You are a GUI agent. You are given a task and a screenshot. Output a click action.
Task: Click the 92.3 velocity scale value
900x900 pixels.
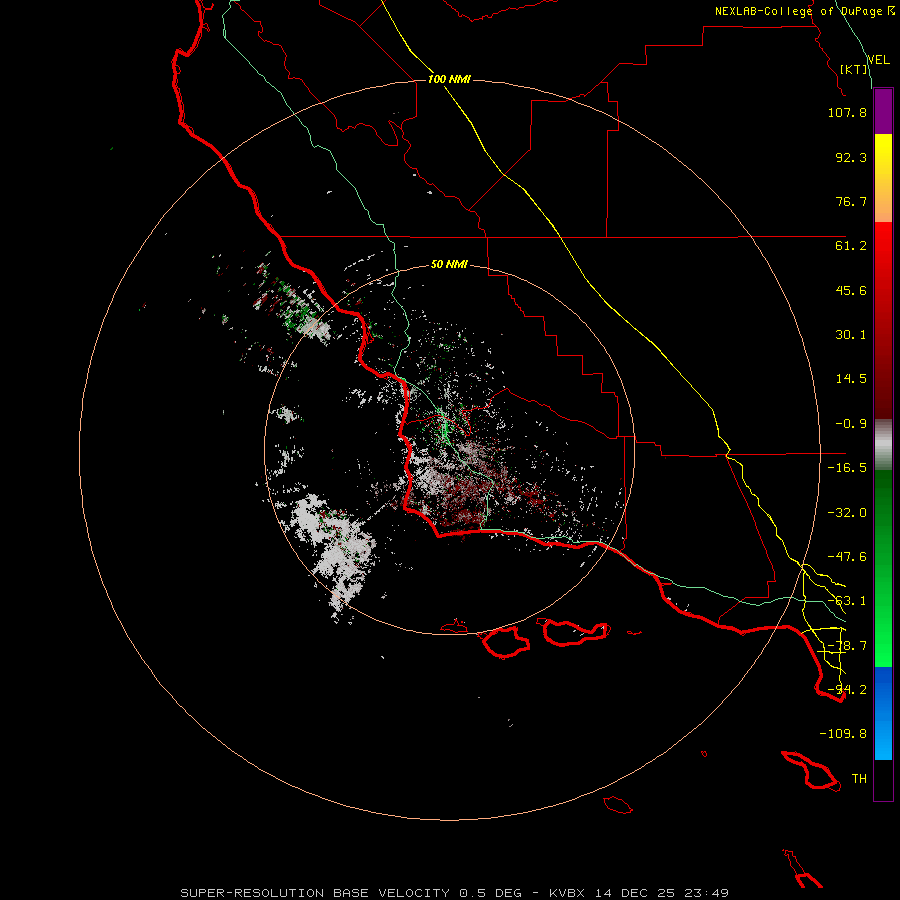pyautogui.click(x=851, y=157)
